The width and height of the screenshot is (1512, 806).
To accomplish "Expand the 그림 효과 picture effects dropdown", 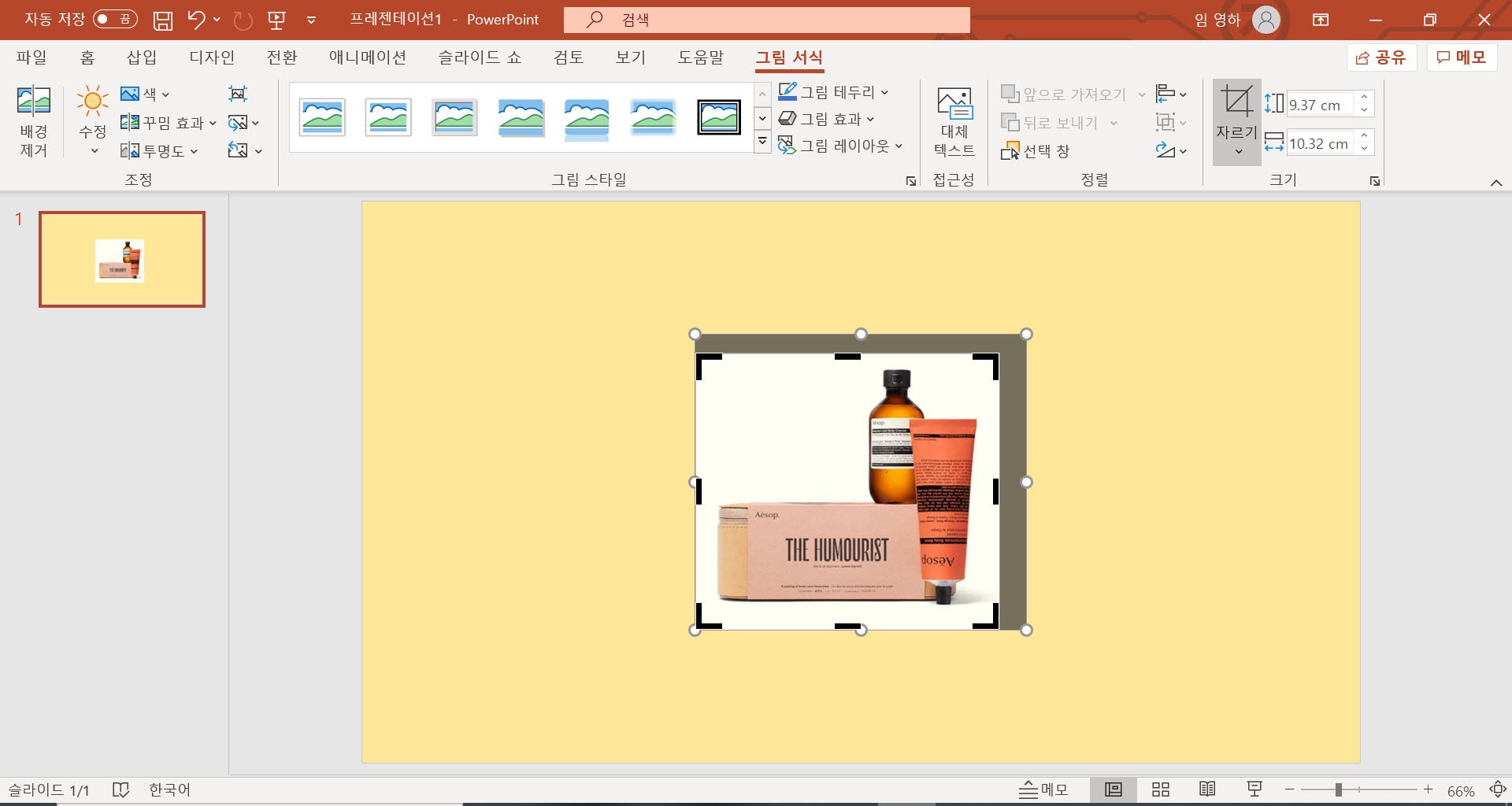I will coord(870,120).
